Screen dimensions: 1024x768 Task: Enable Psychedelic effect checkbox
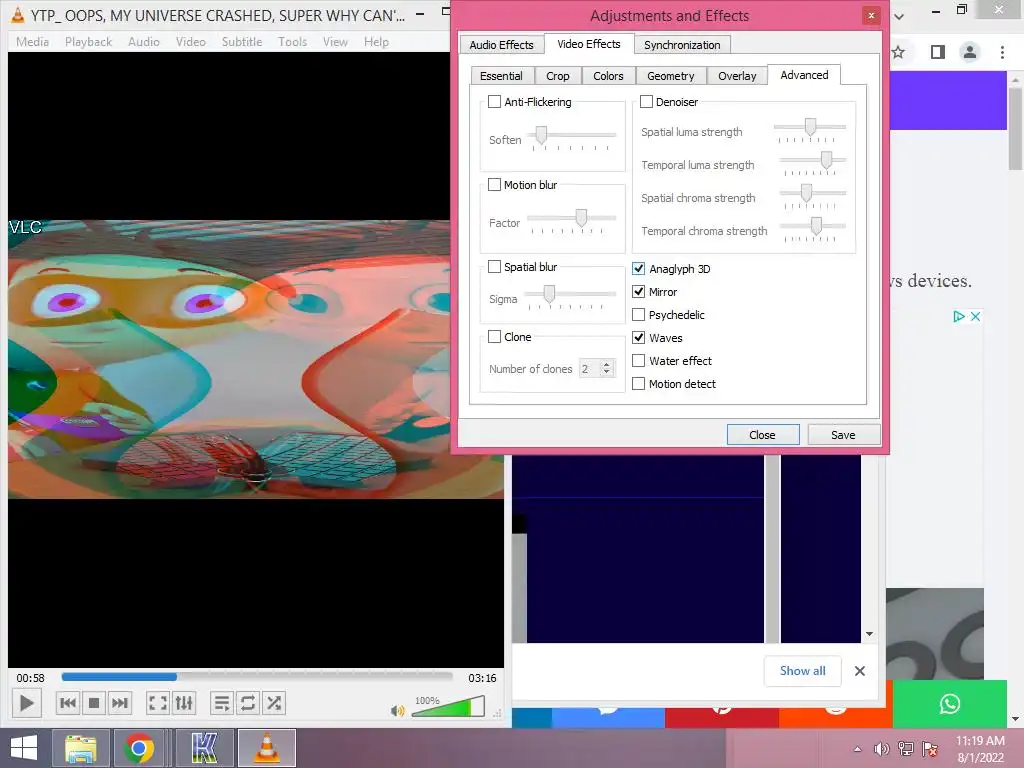click(639, 315)
